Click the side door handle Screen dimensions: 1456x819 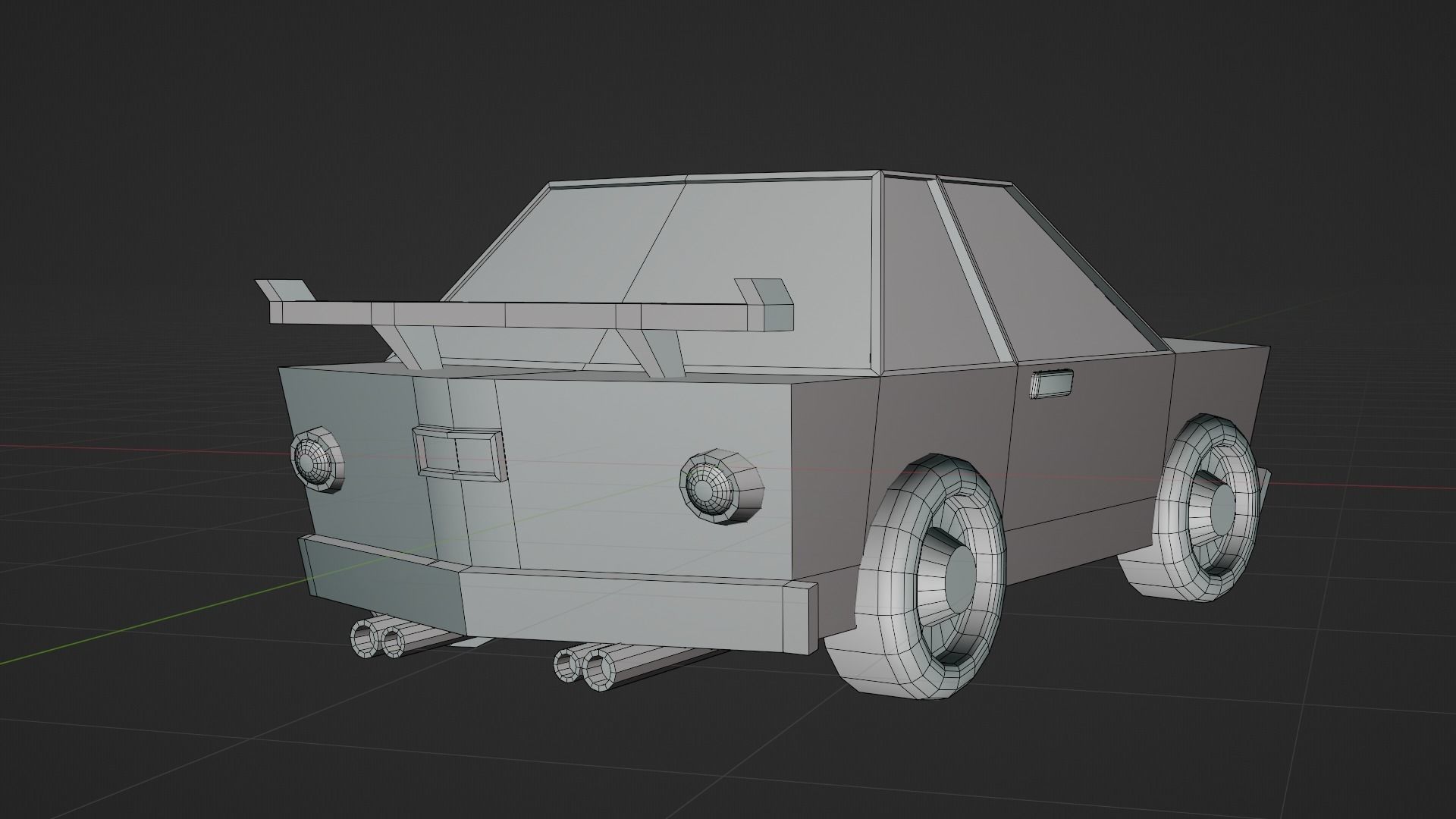click(x=1053, y=384)
